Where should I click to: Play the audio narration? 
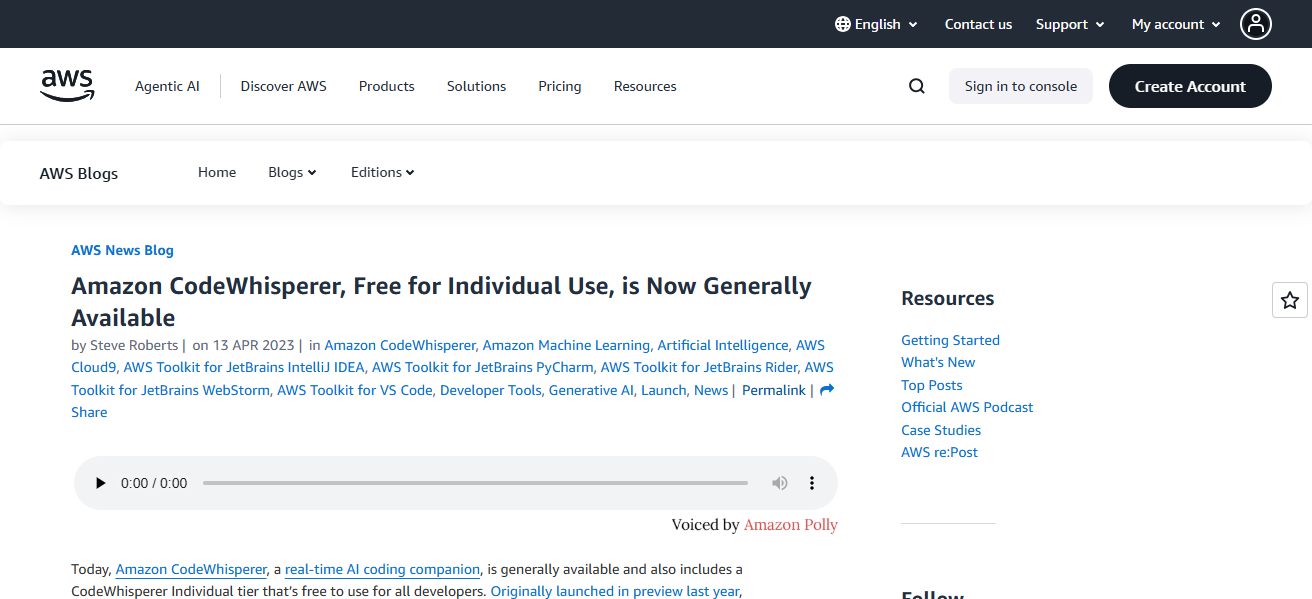[x=100, y=483]
